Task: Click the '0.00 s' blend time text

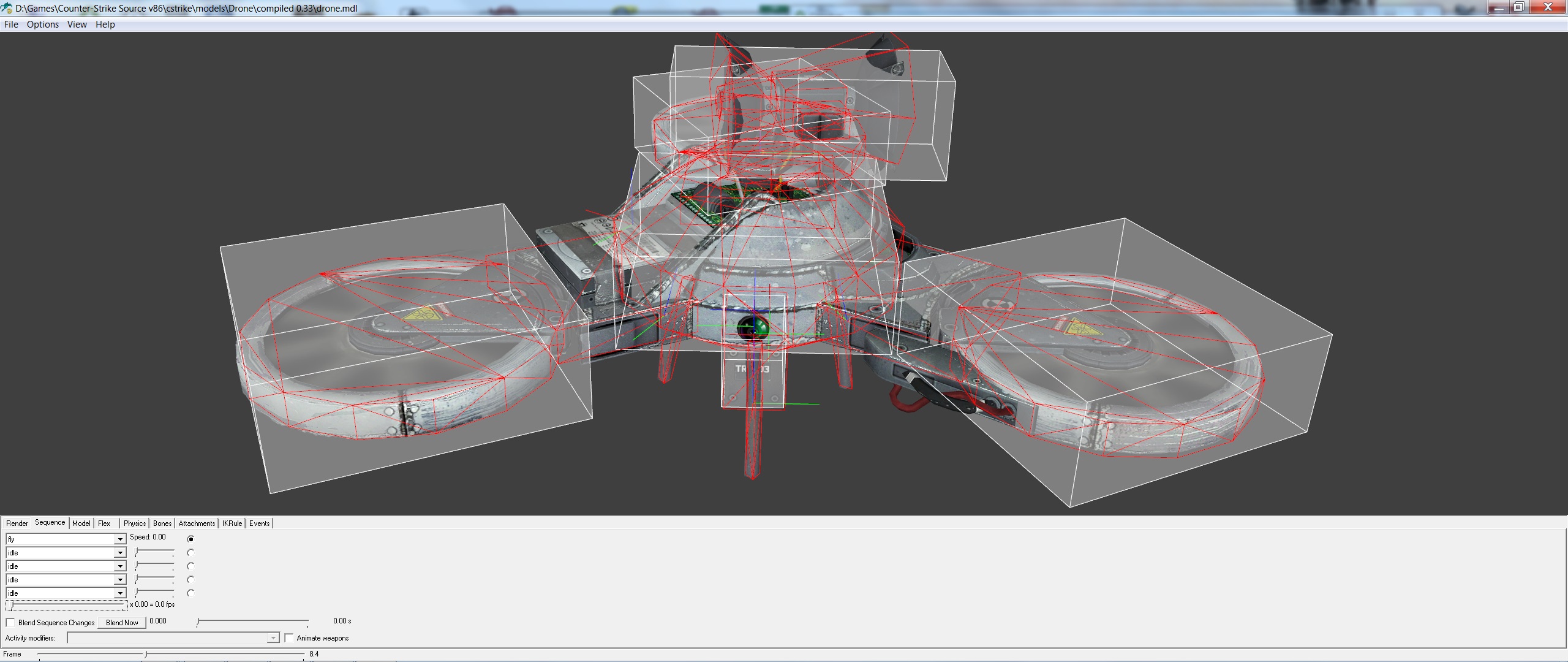Action: 342,621
